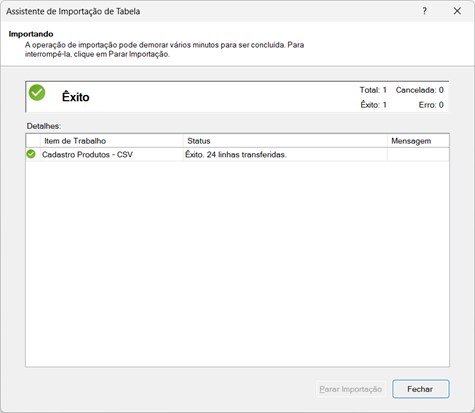Click the Fechar button
Screen dimensions: 475x413
pos(421,389)
